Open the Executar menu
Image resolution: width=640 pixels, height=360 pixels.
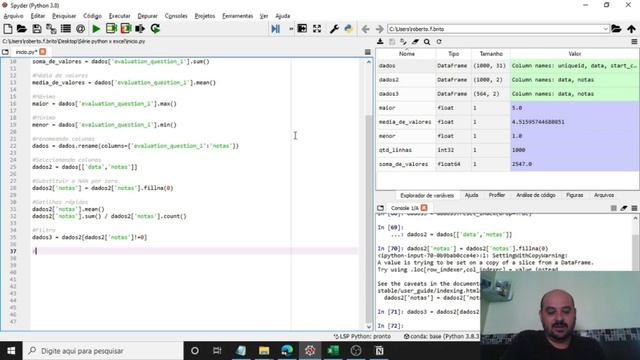[x=120, y=16]
